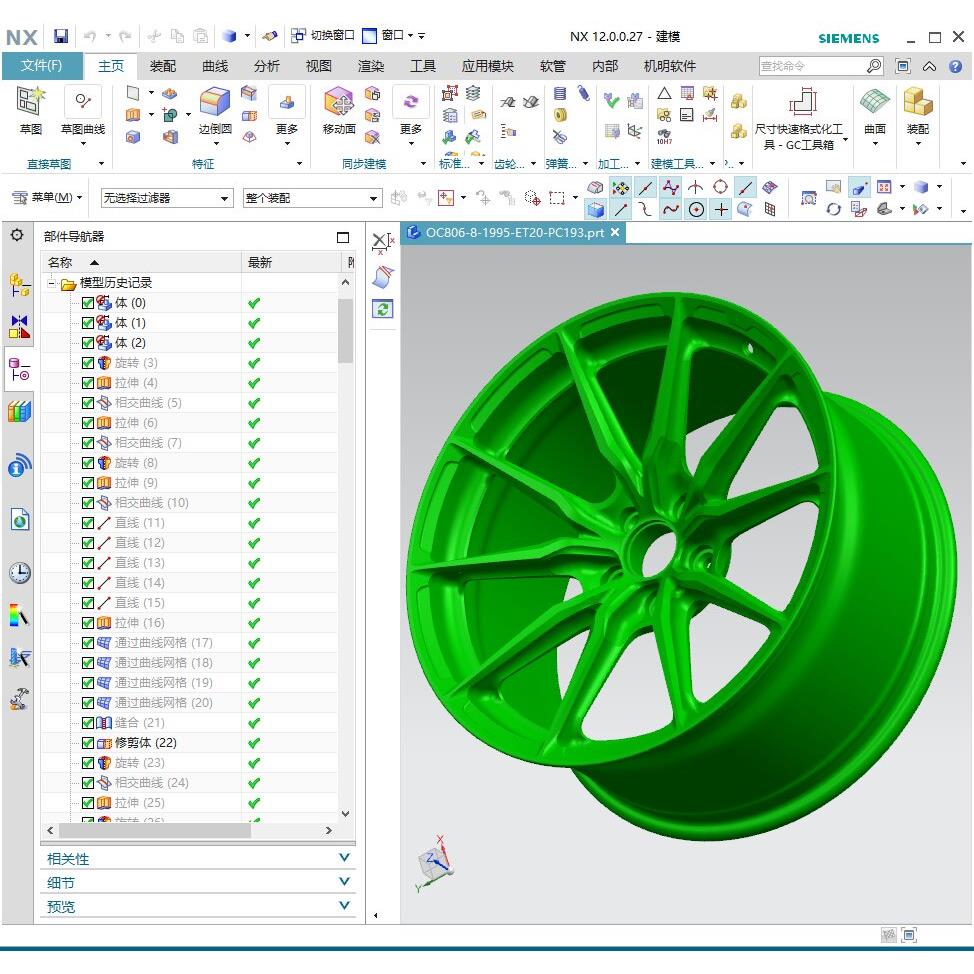Open the 无选择过滤器 selection filter dropdown
974x974 pixels.
coord(166,198)
